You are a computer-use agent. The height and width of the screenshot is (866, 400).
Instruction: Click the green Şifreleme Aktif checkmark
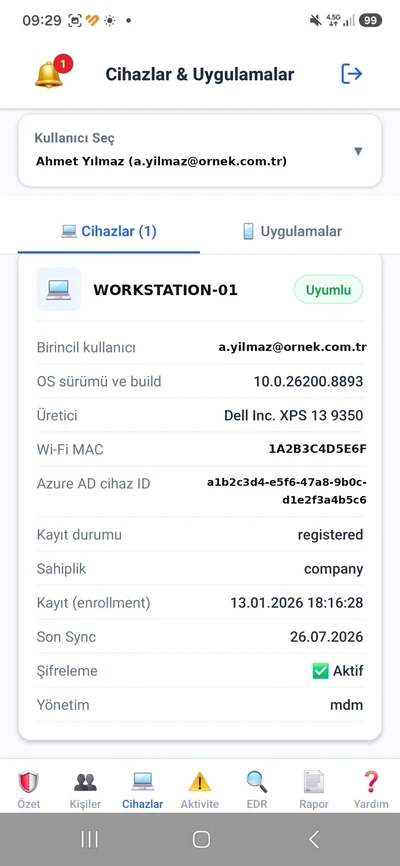[320, 671]
